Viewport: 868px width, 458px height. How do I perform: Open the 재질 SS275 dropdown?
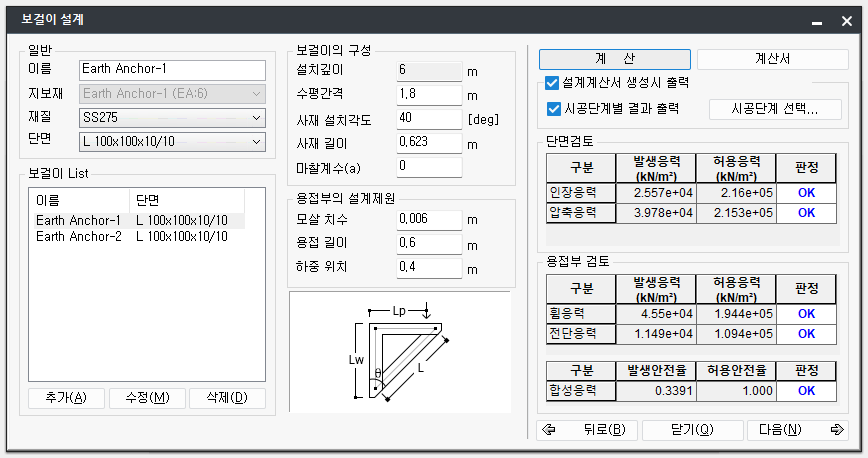click(x=172, y=118)
